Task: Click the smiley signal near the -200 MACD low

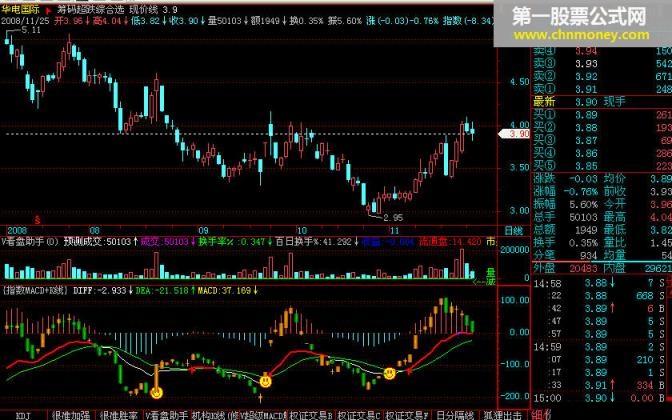Action: [157, 392]
